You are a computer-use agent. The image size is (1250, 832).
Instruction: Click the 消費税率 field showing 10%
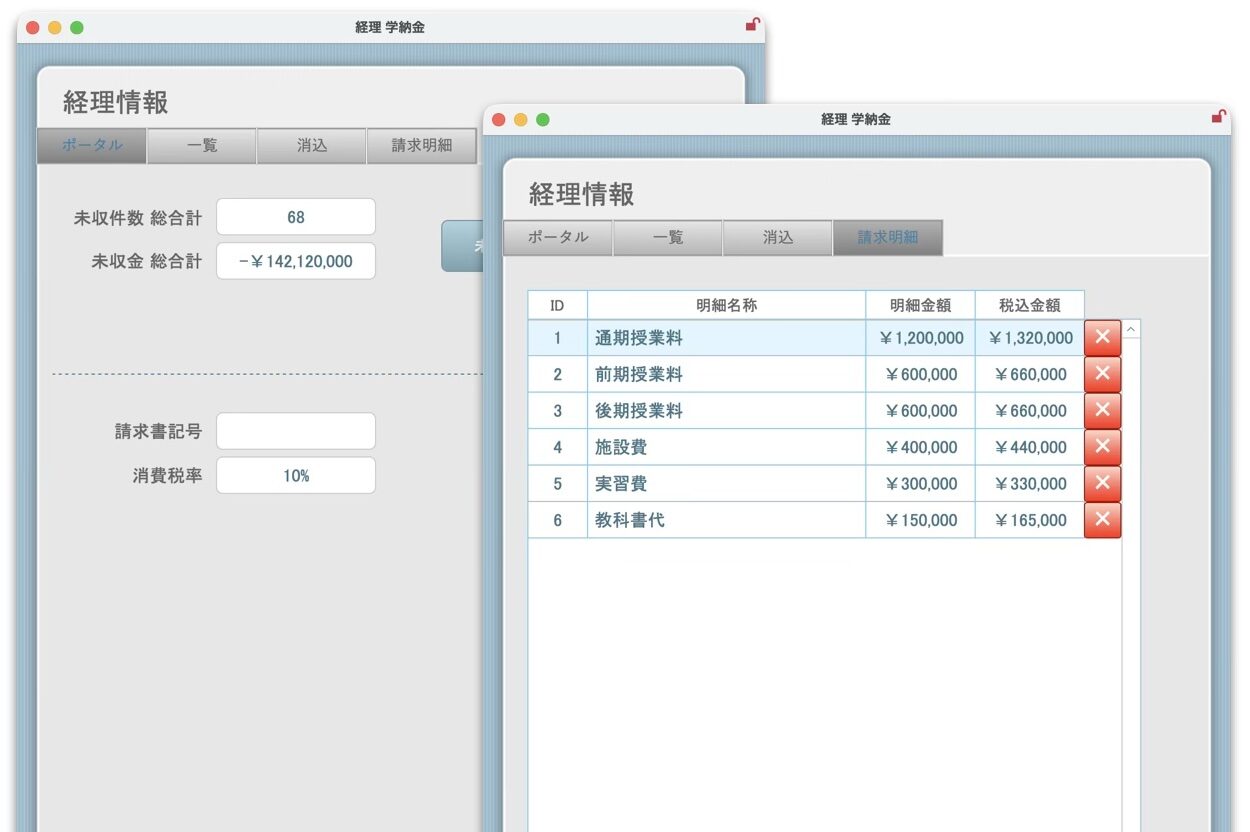(x=295, y=474)
